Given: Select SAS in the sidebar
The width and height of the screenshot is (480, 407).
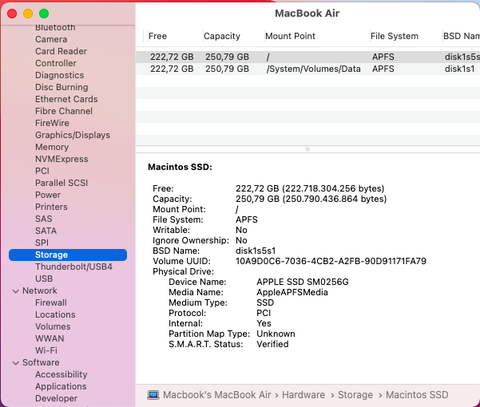Looking at the screenshot, I should tap(44, 219).
